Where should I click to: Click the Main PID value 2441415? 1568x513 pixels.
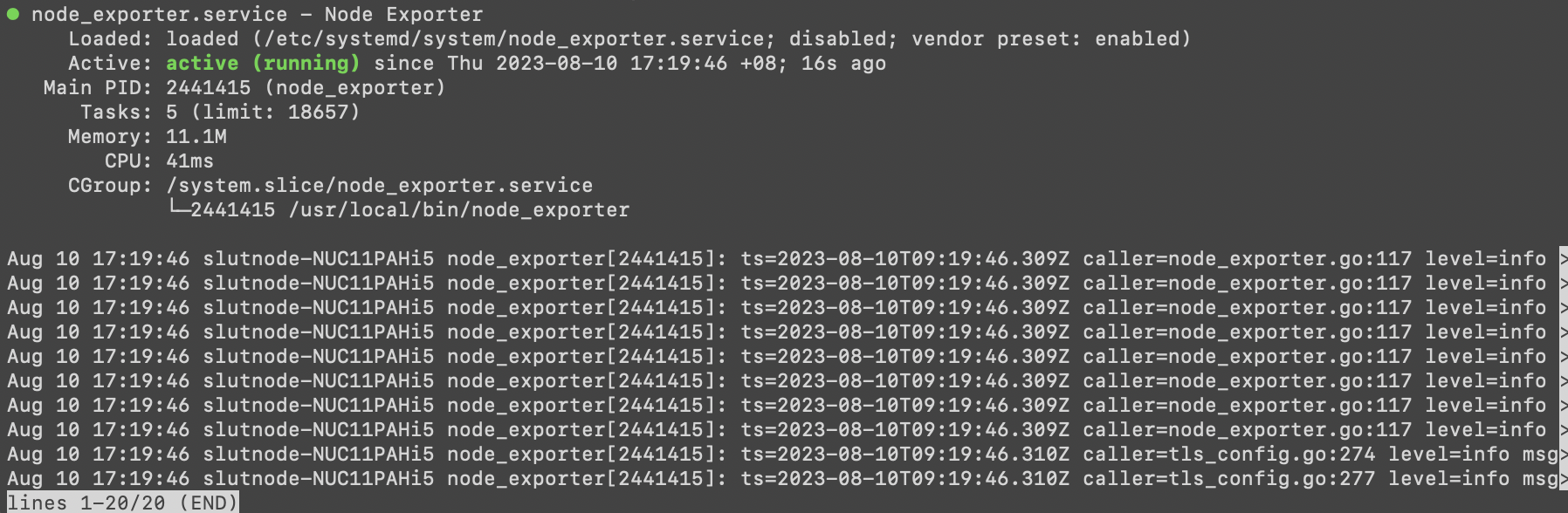[x=208, y=87]
